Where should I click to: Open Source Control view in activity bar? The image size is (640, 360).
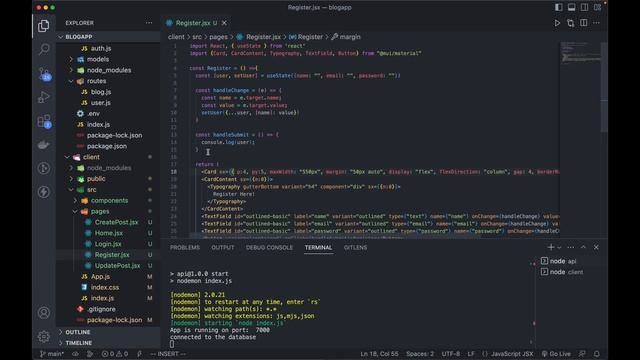(x=44, y=73)
